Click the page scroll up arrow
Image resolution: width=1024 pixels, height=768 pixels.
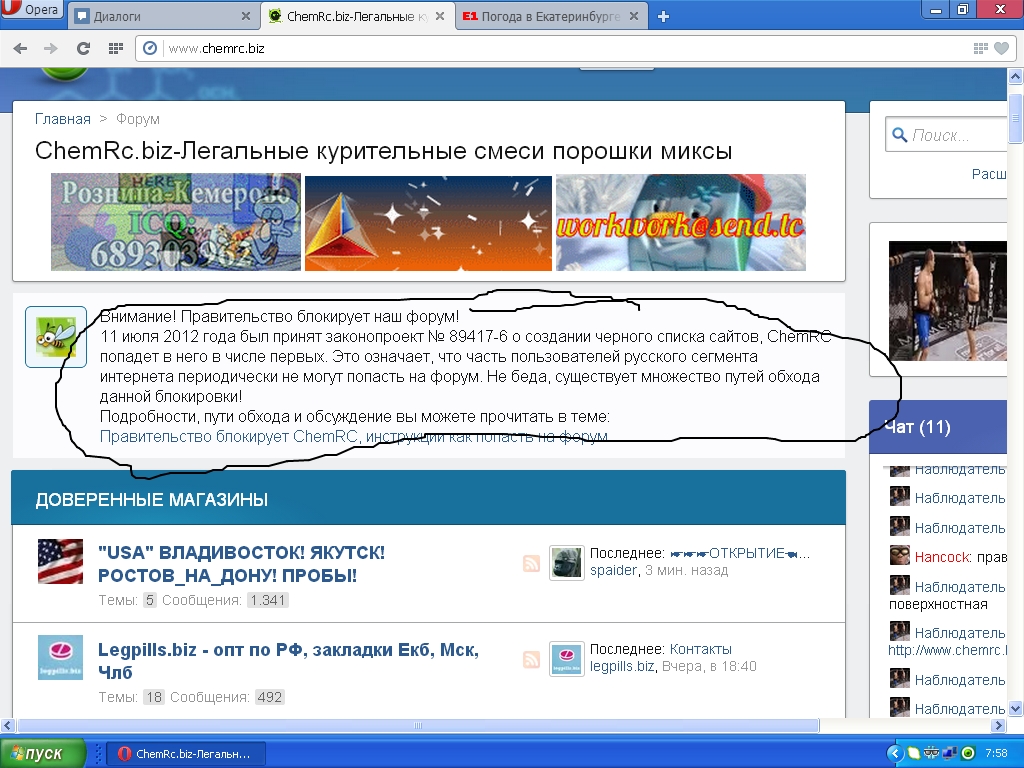pos(1016,76)
